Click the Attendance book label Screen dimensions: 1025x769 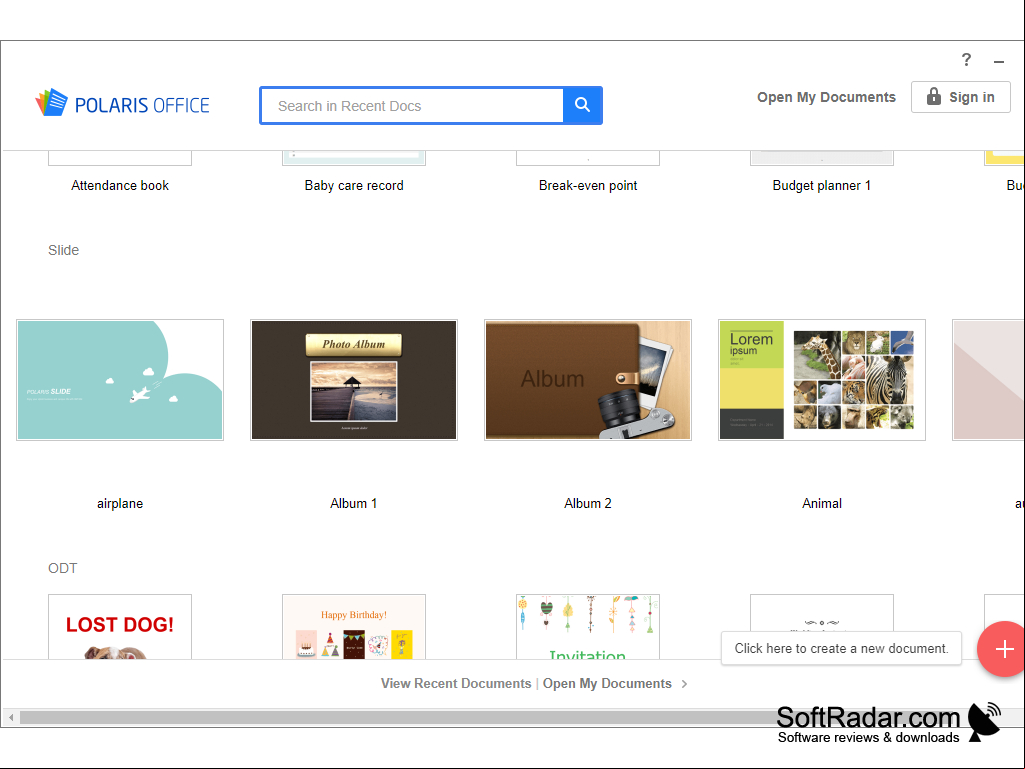click(120, 186)
